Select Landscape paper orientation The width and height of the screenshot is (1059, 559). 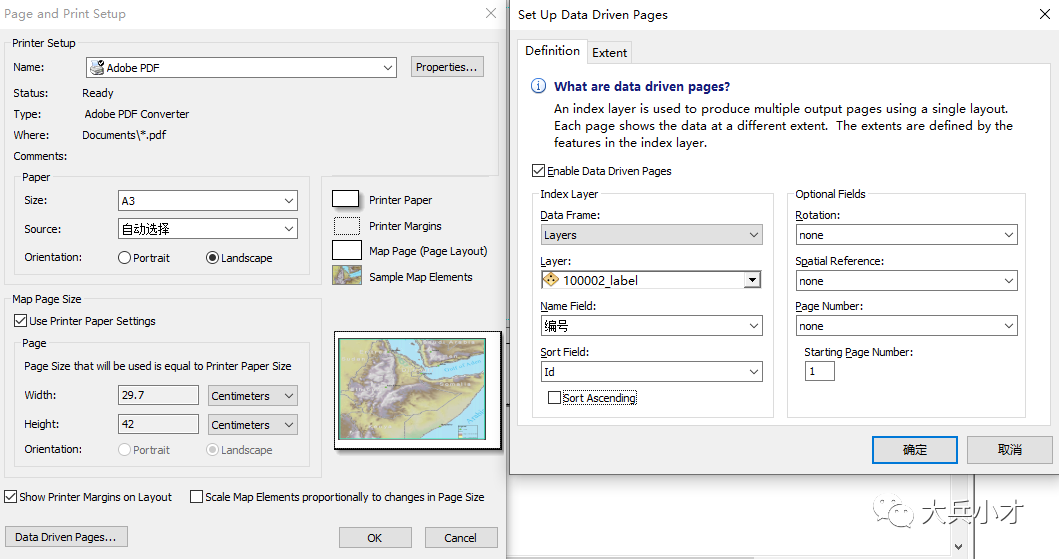(x=212, y=258)
